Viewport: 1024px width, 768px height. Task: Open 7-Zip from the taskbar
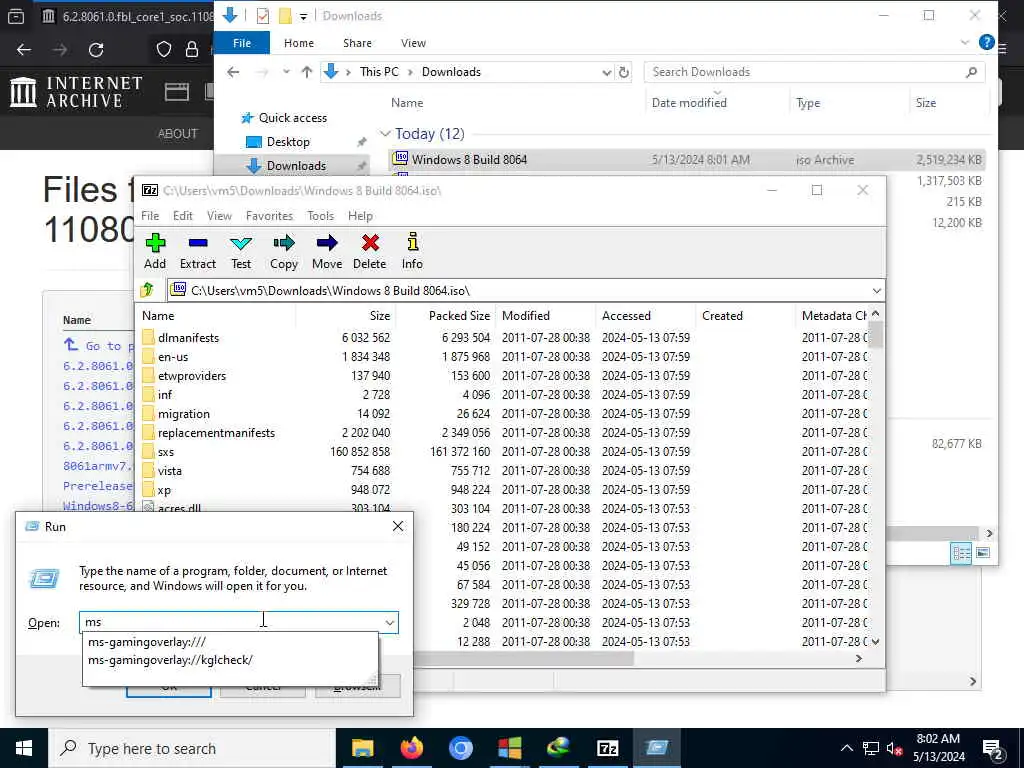pyautogui.click(x=607, y=748)
